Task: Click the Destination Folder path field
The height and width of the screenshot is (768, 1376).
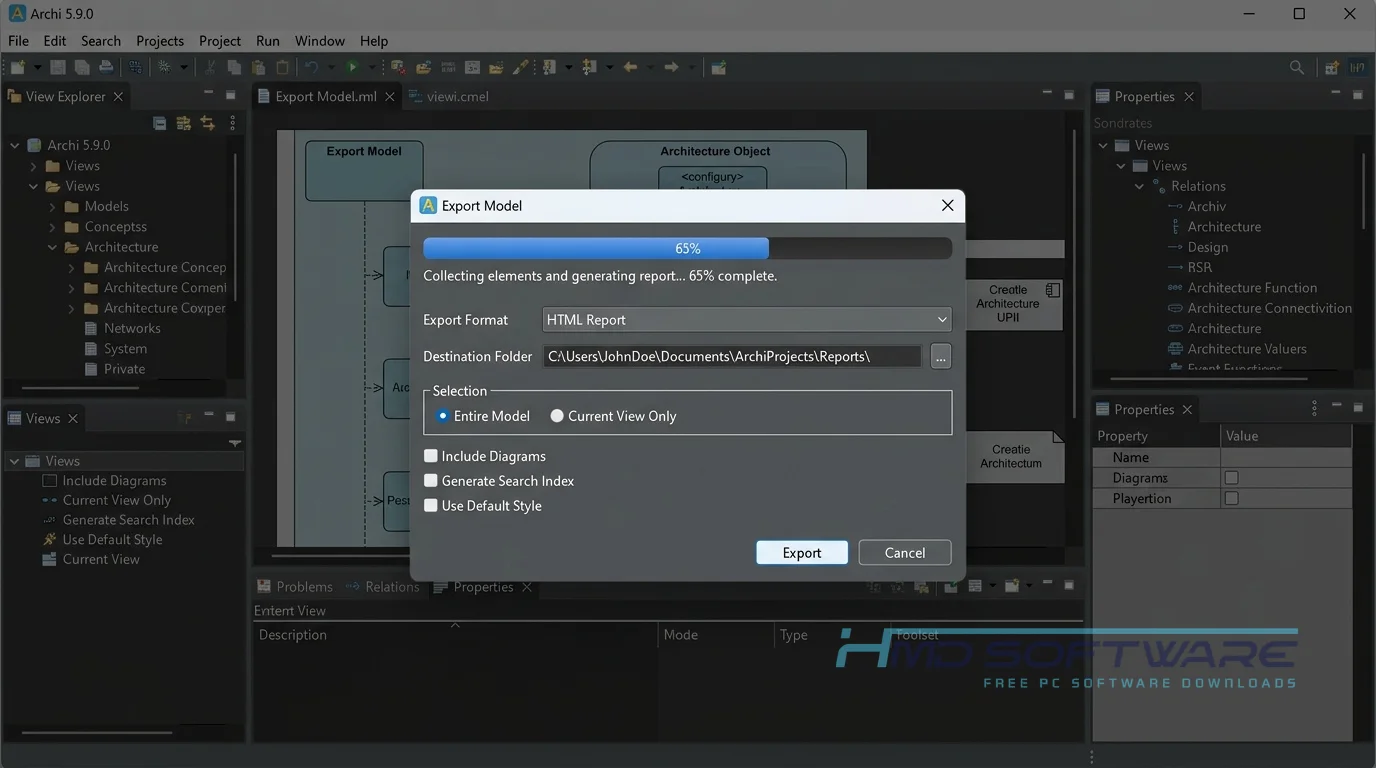Action: tap(732, 357)
